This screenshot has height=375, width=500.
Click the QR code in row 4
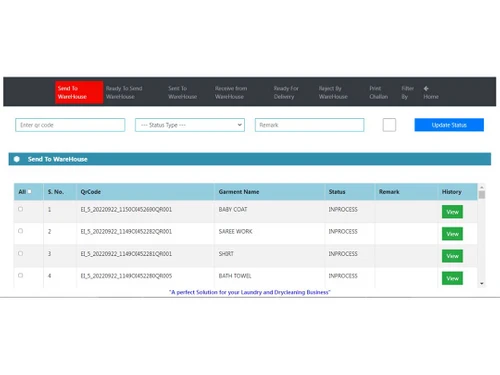(x=126, y=276)
